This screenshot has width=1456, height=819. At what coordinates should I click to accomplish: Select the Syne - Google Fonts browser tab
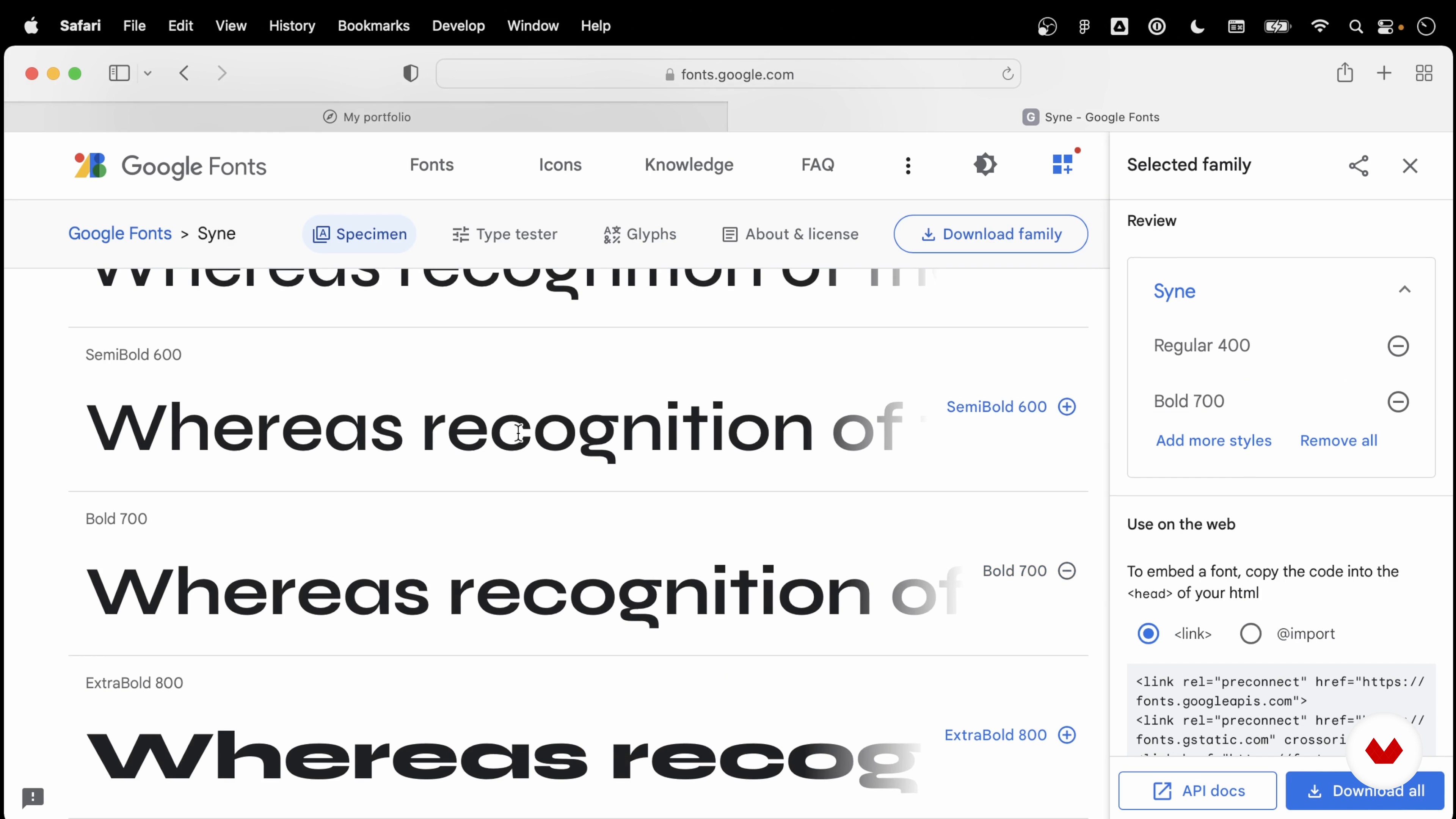click(x=1090, y=117)
